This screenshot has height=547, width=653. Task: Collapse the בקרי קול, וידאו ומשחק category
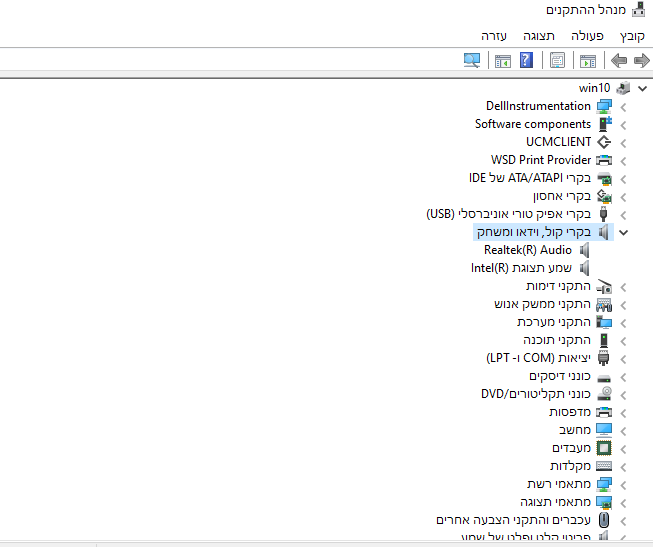(x=623, y=232)
